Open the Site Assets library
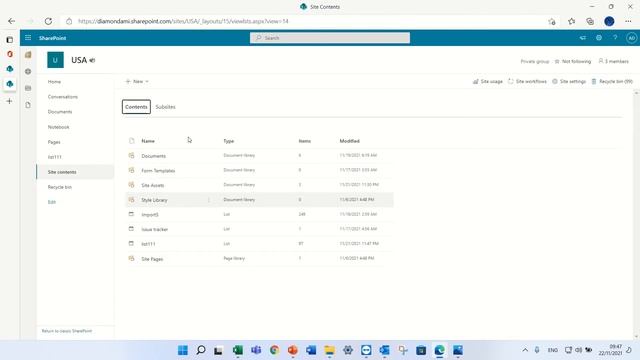 click(x=153, y=185)
